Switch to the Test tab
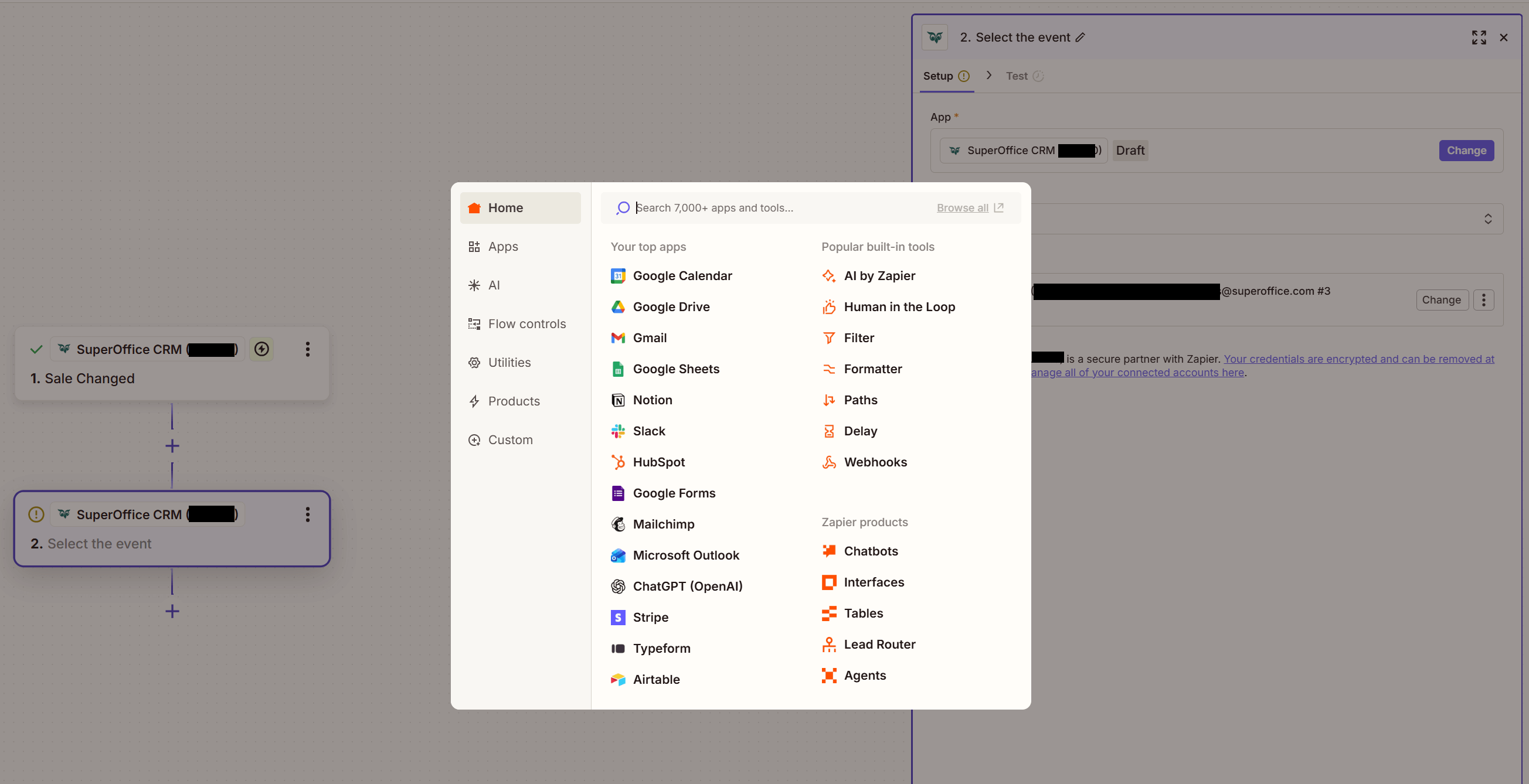The image size is (1529, 784). (1017, 76)
